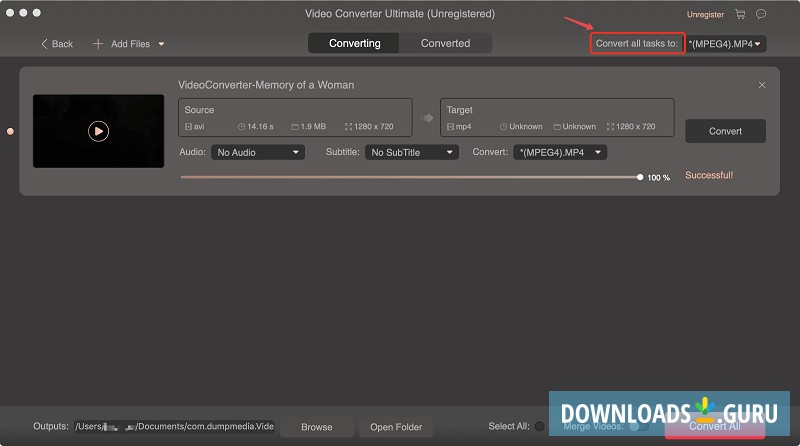This screenshot has height=446, width=800.
Task: Toggle the task selection dot beside the thumbnail
Action: 10,132
